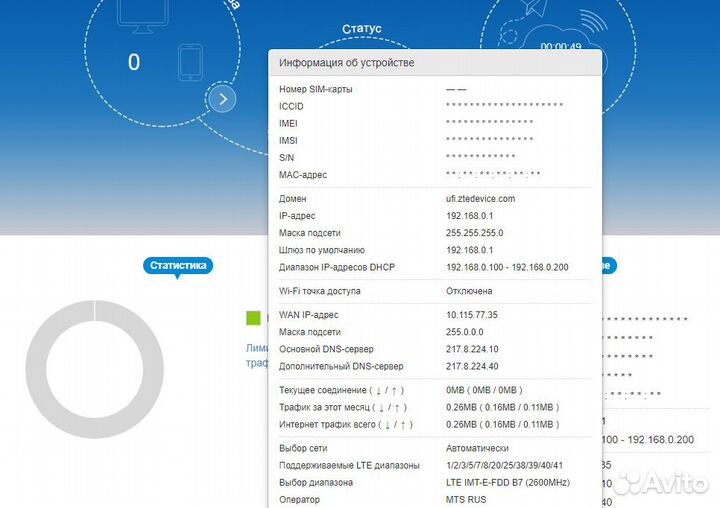
Task: Select the subnet mask value '255.255.255.0'
Action: pyautogui.click(x=474, y=233)
